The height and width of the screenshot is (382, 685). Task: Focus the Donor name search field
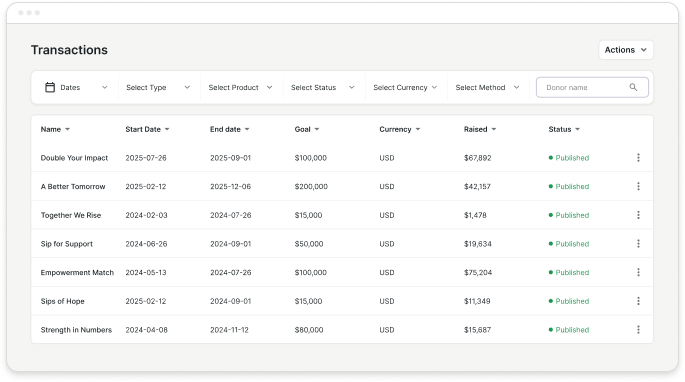[x=592, y=87]
